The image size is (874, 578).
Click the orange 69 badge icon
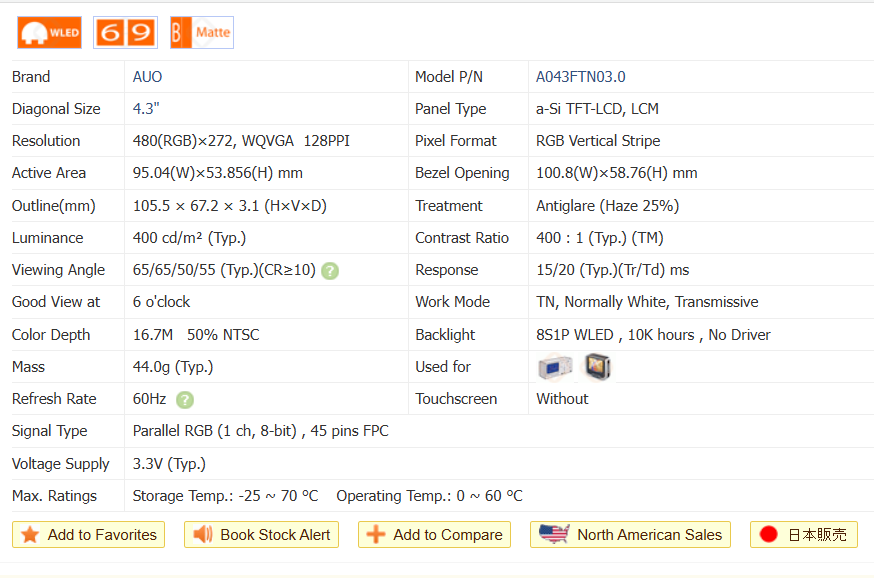[126, 33]
